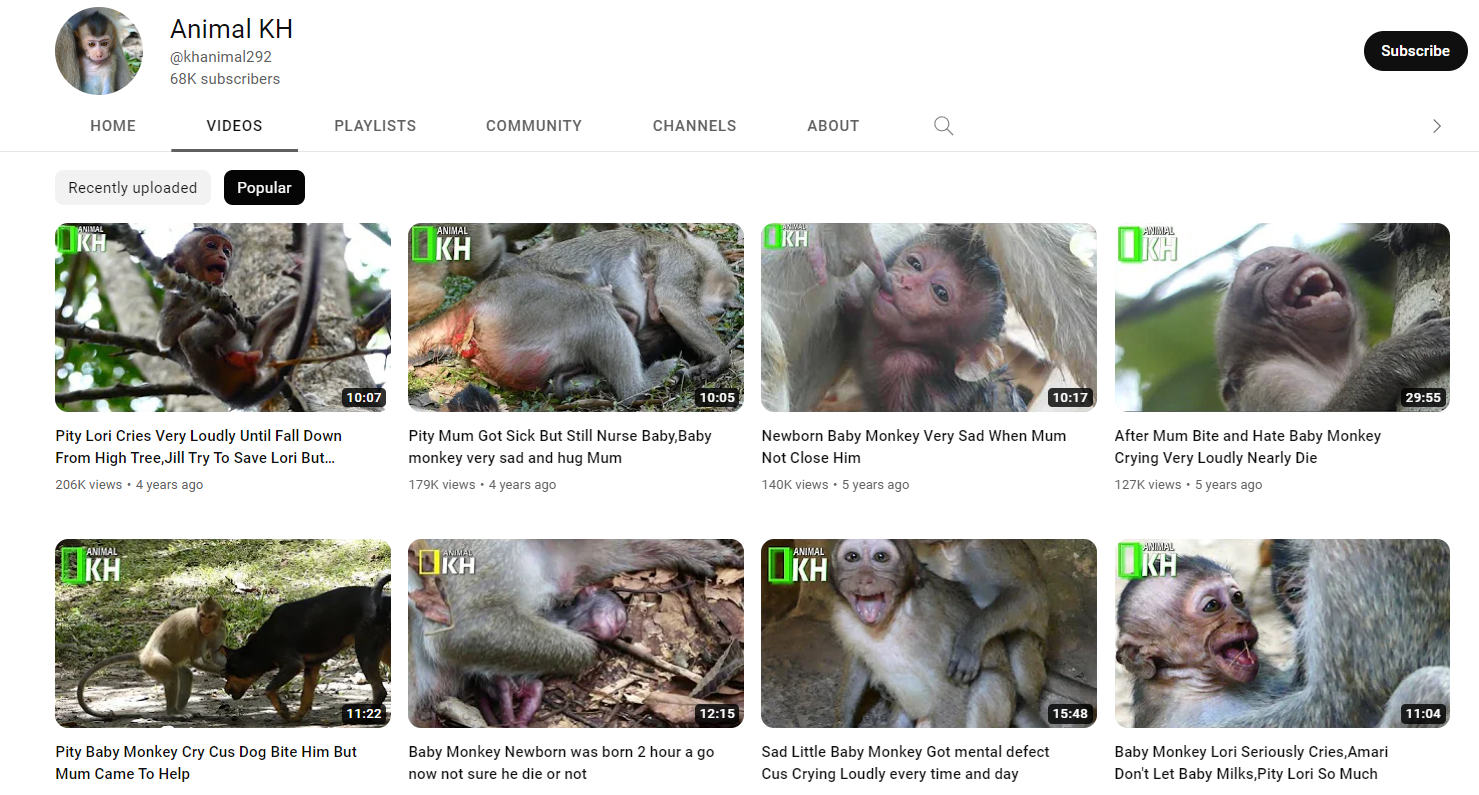Click '179K views' metadata text

[441, 485]
